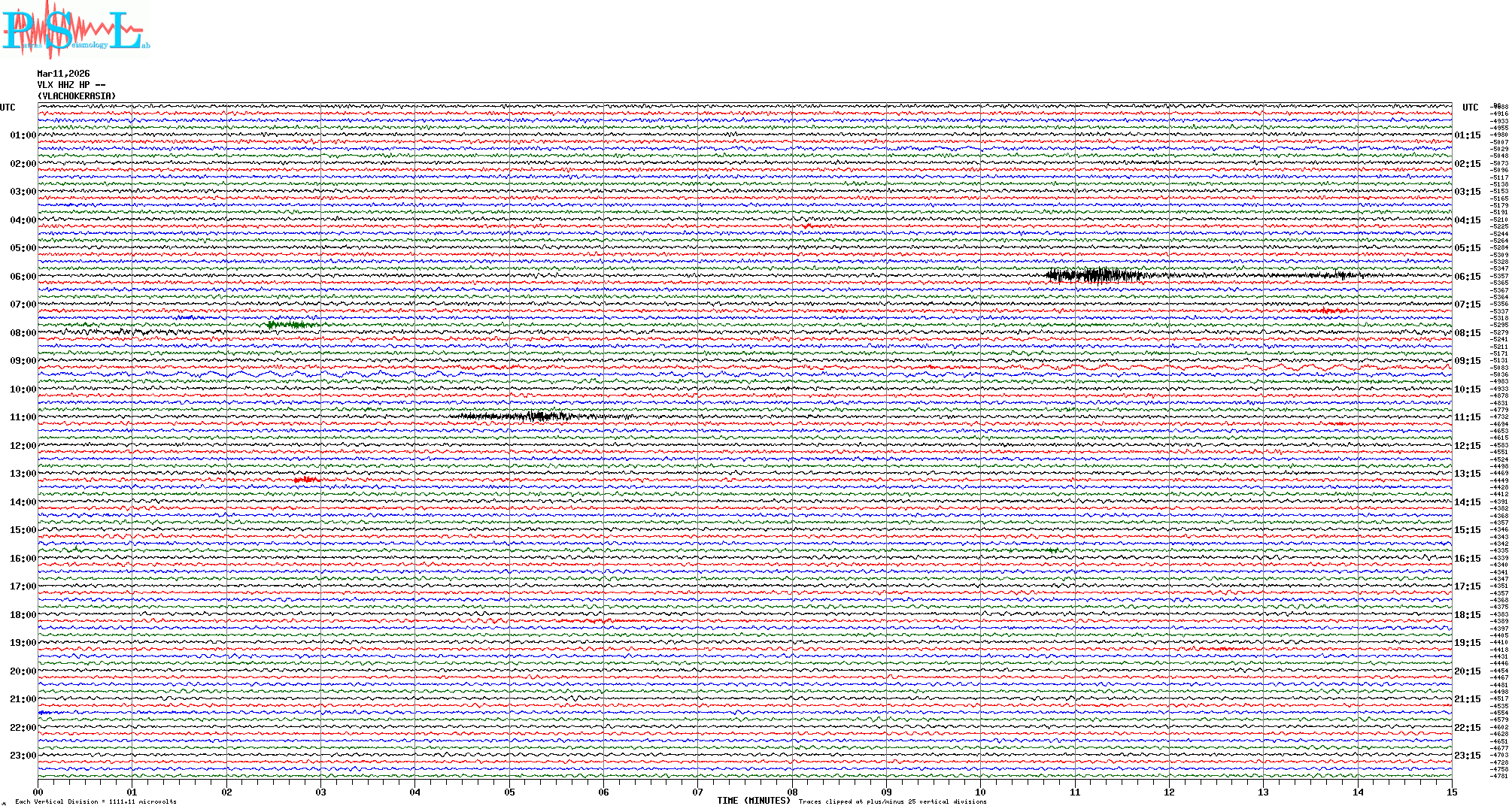Click the black seismic event on 11:00 trace
The image size is (1512, 812).
tap(538, 416)
